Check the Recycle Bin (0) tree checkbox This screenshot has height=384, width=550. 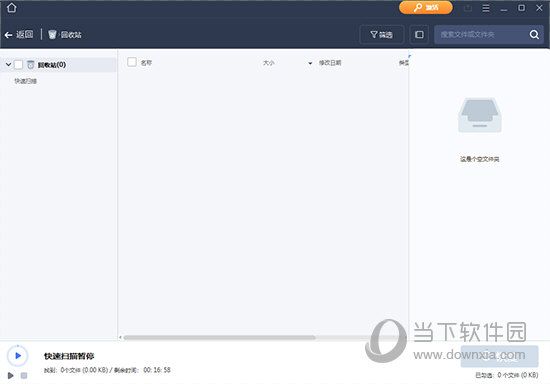[x=18, y=65]
